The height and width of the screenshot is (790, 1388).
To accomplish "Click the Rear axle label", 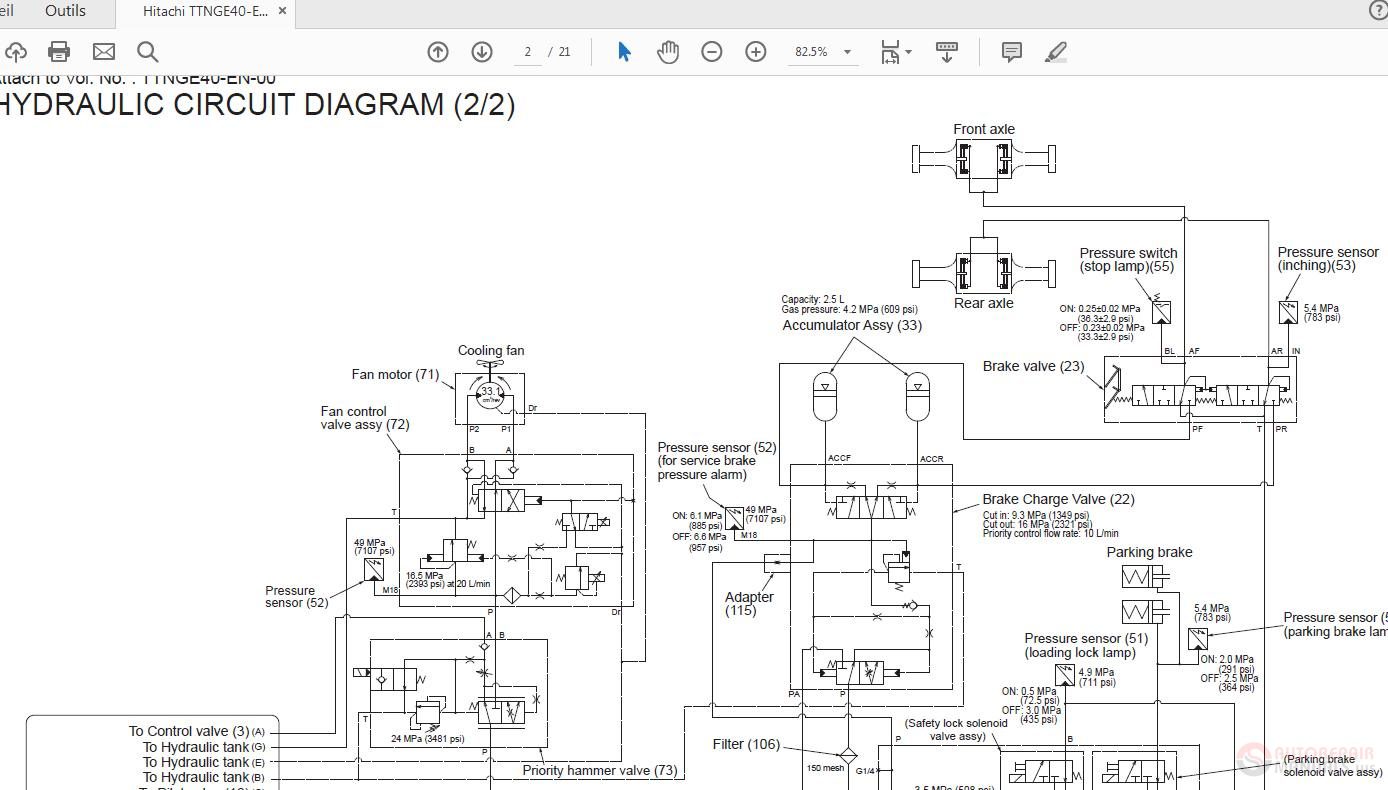I will coord(984,303).
